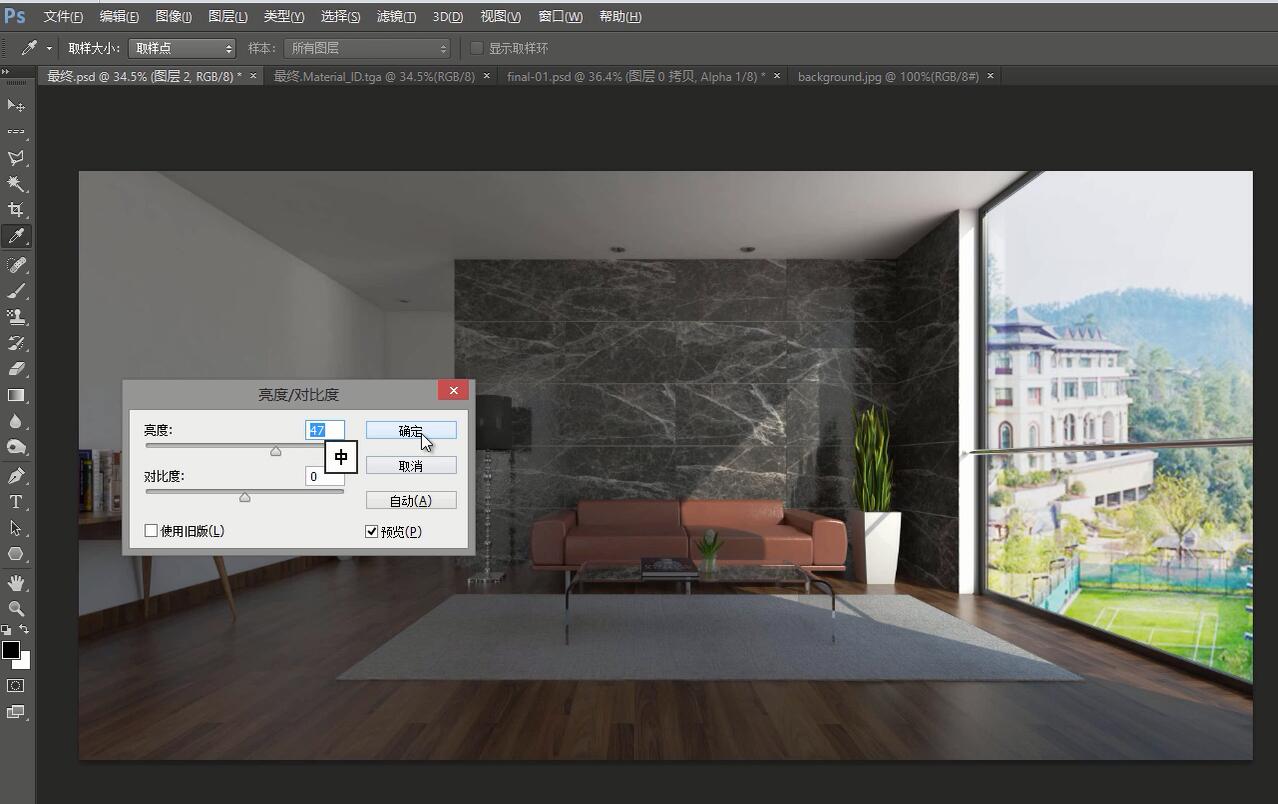Activate the Crop tool
1278x804 pixels.
pos(16,210)
